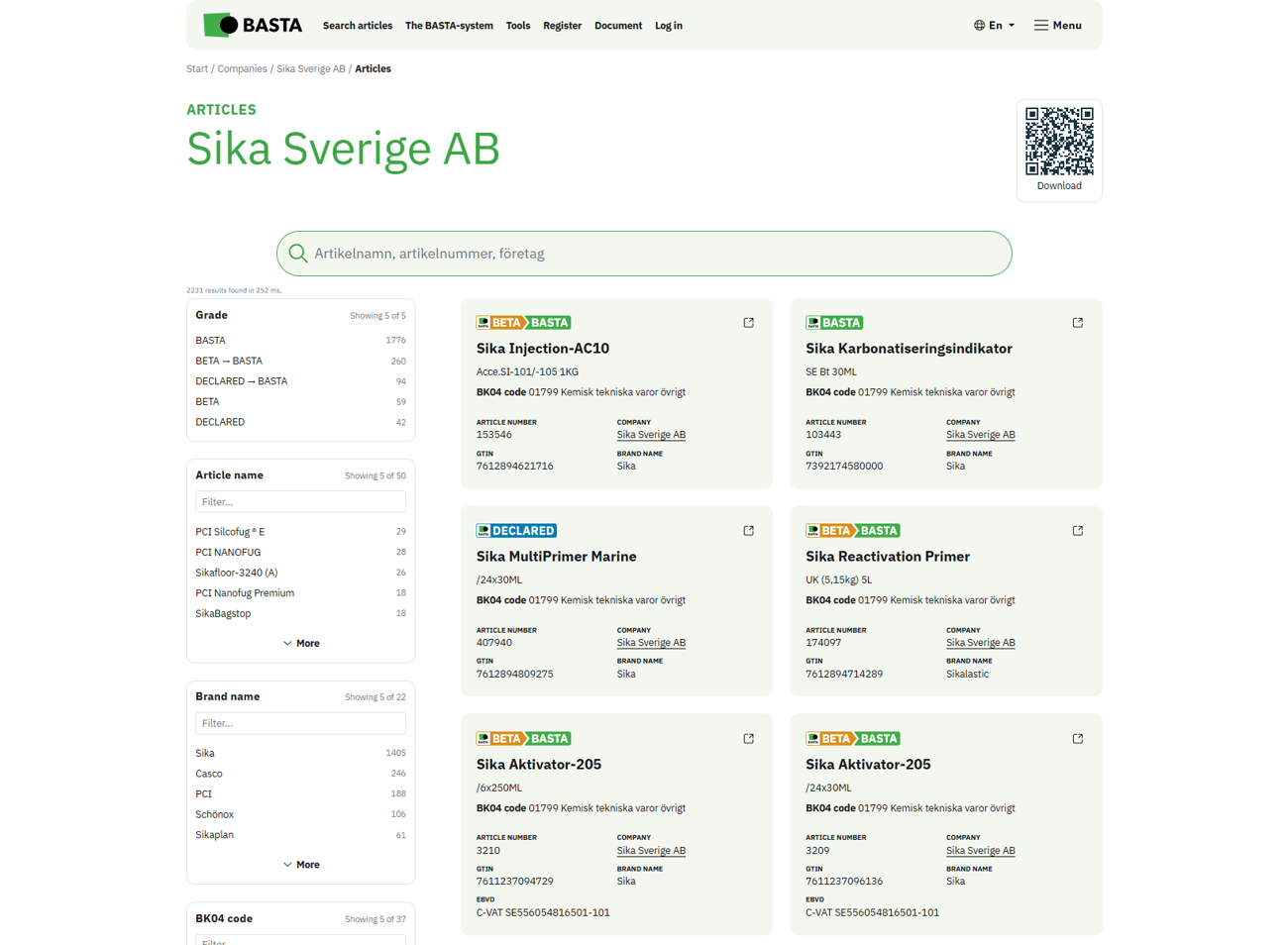Viewport: 1288px width, 945px height.
Task: Focus the main article search box
Action: point(654,254)
